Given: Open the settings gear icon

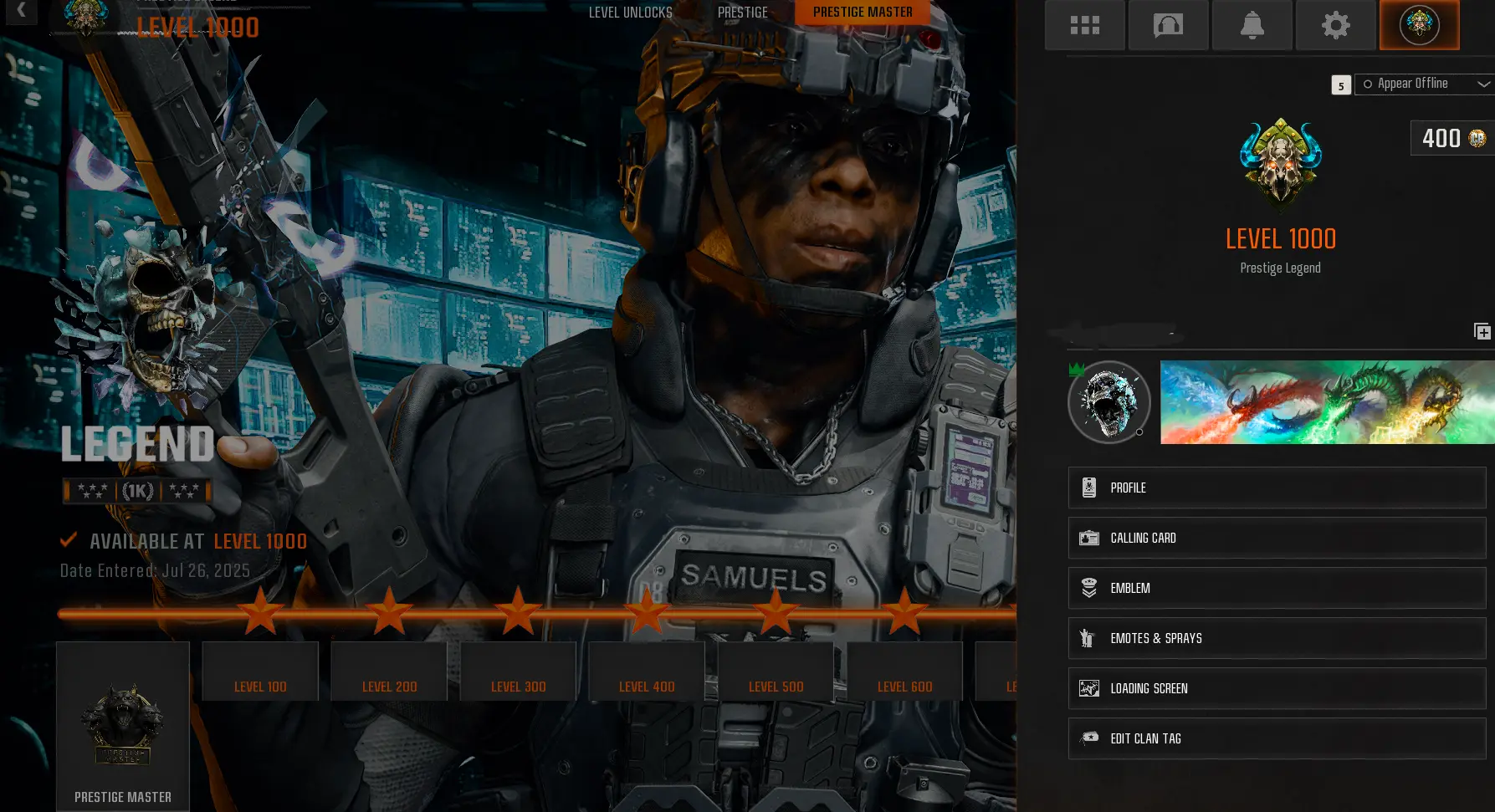Looking at the screenshot, I should click(x=1335, y=25).
